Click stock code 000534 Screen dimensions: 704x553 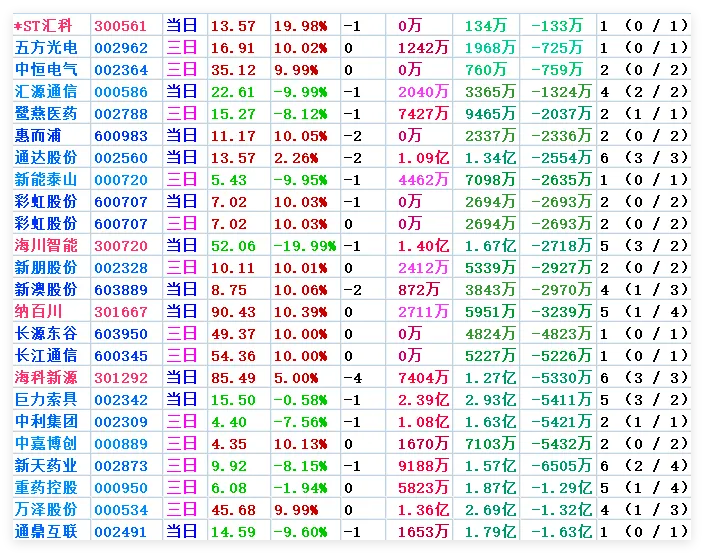coord(121,510)
